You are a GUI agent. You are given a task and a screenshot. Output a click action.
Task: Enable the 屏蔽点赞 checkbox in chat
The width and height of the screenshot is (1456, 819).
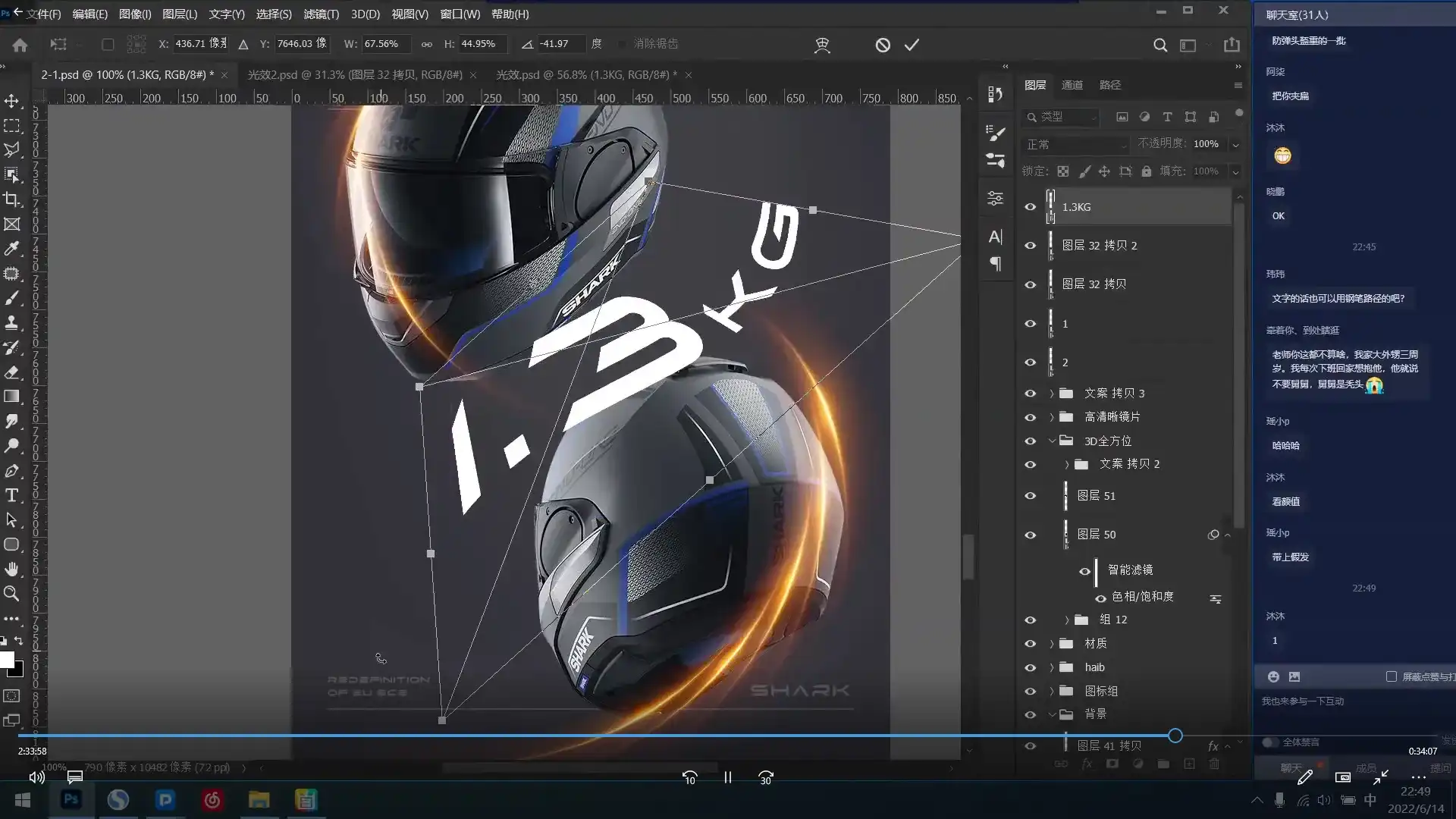(1392, 676)
